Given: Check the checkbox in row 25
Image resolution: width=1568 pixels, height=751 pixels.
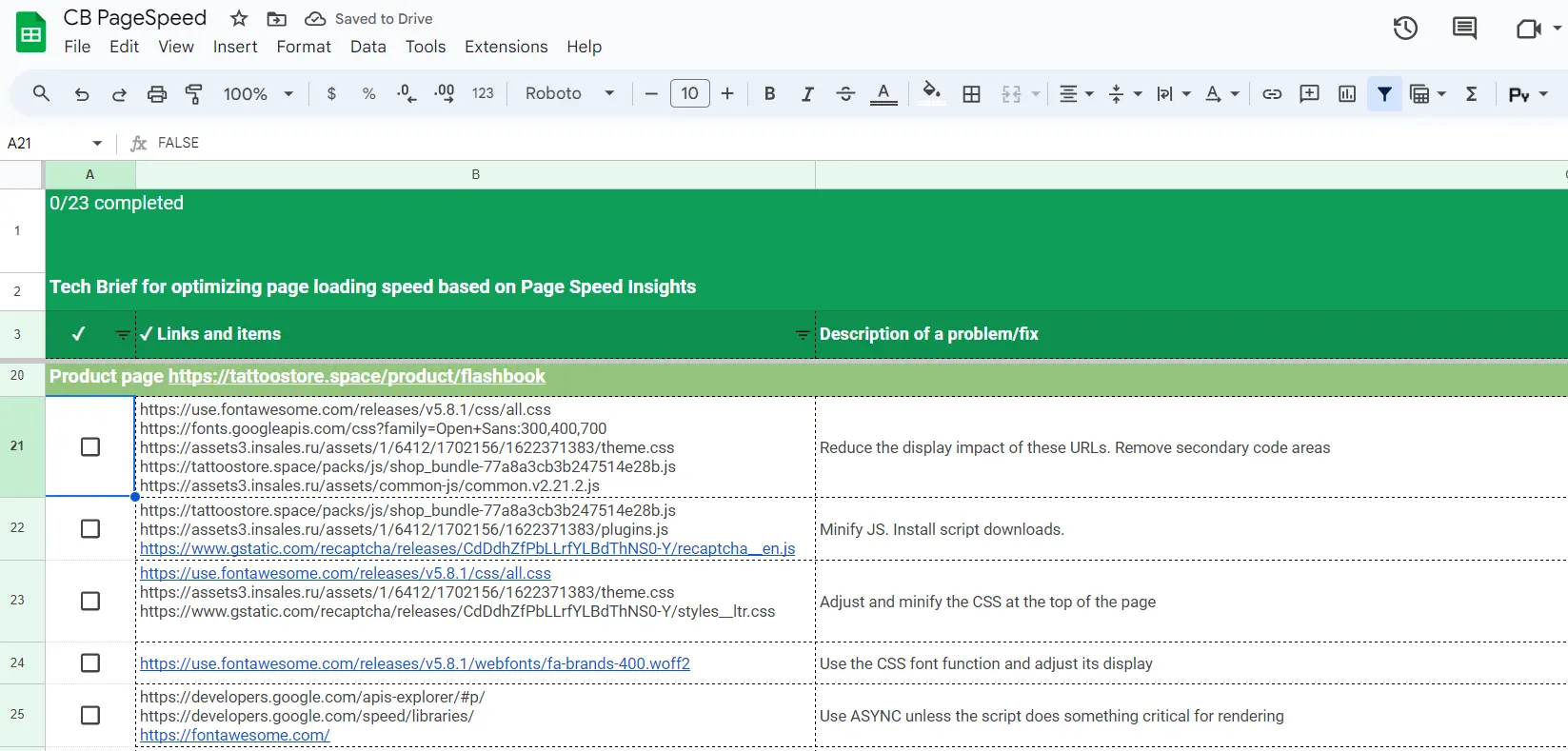Looking at the screenshot, I should pyautogui.click(x=90, y=715).
